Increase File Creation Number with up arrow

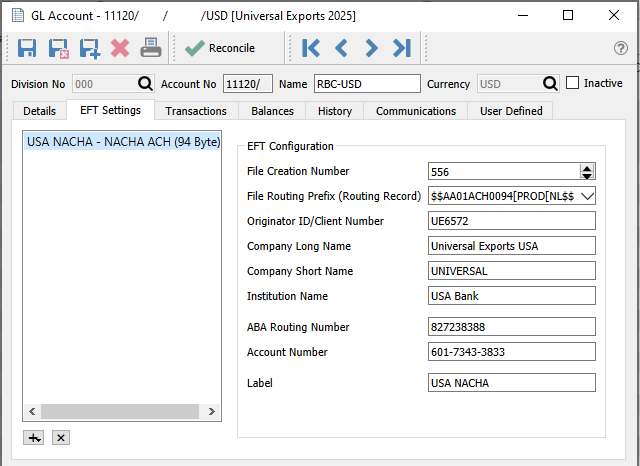coord(587,168)
